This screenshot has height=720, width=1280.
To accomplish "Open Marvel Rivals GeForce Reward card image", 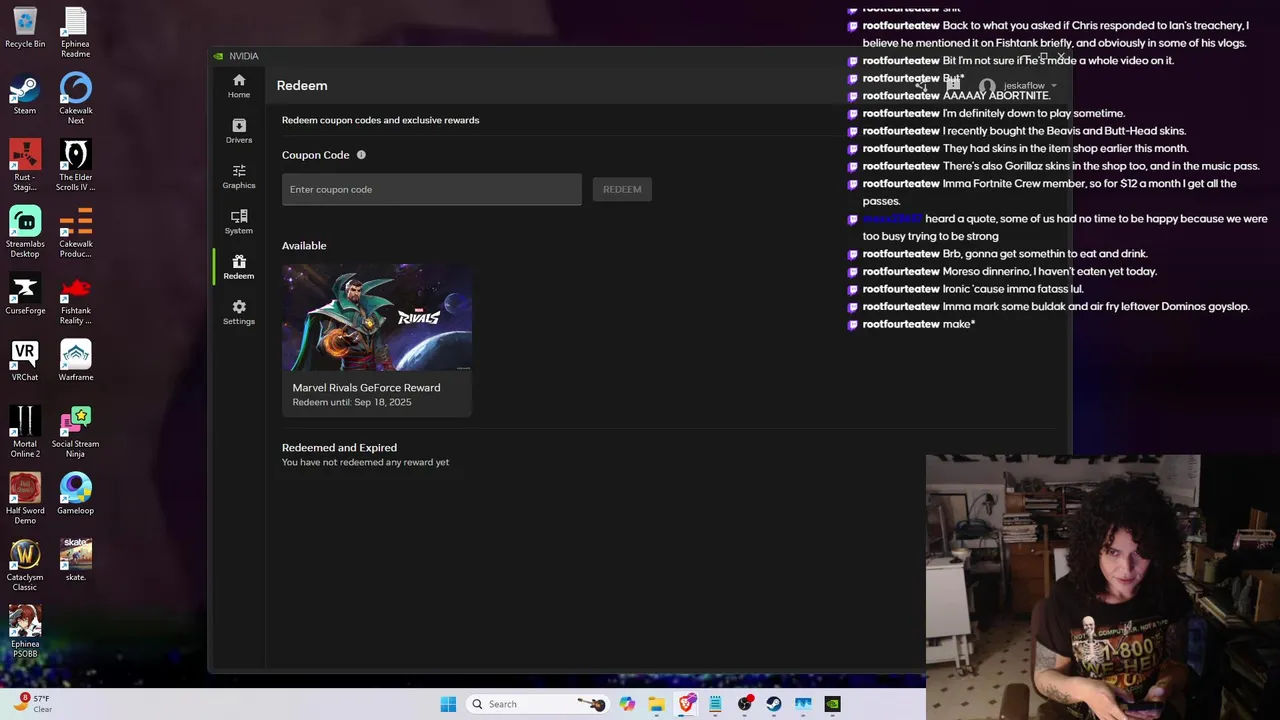I will (x=377, y=318).
